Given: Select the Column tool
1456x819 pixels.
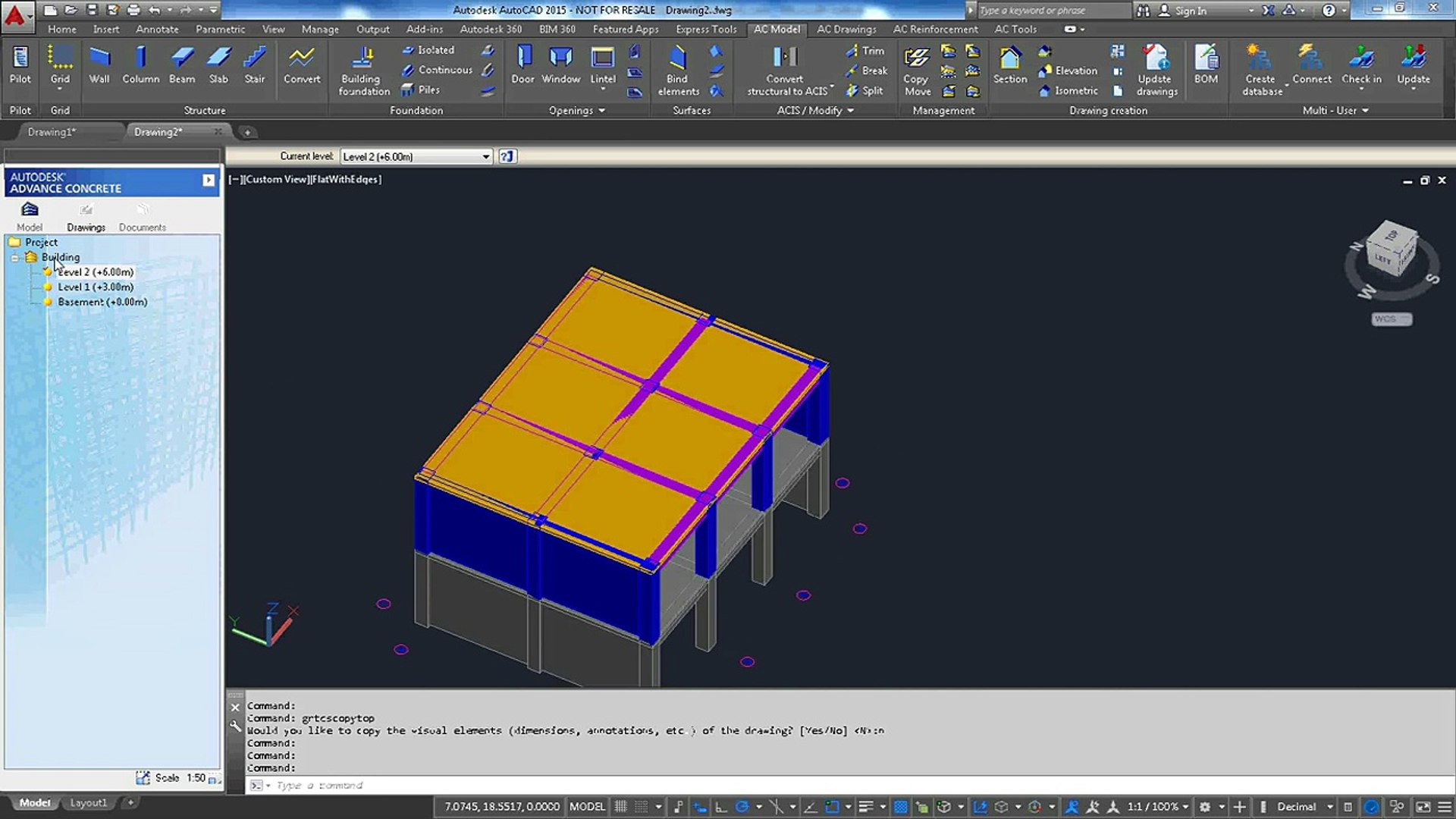Looking at the screenshot, I should click(x=140, y=64).
